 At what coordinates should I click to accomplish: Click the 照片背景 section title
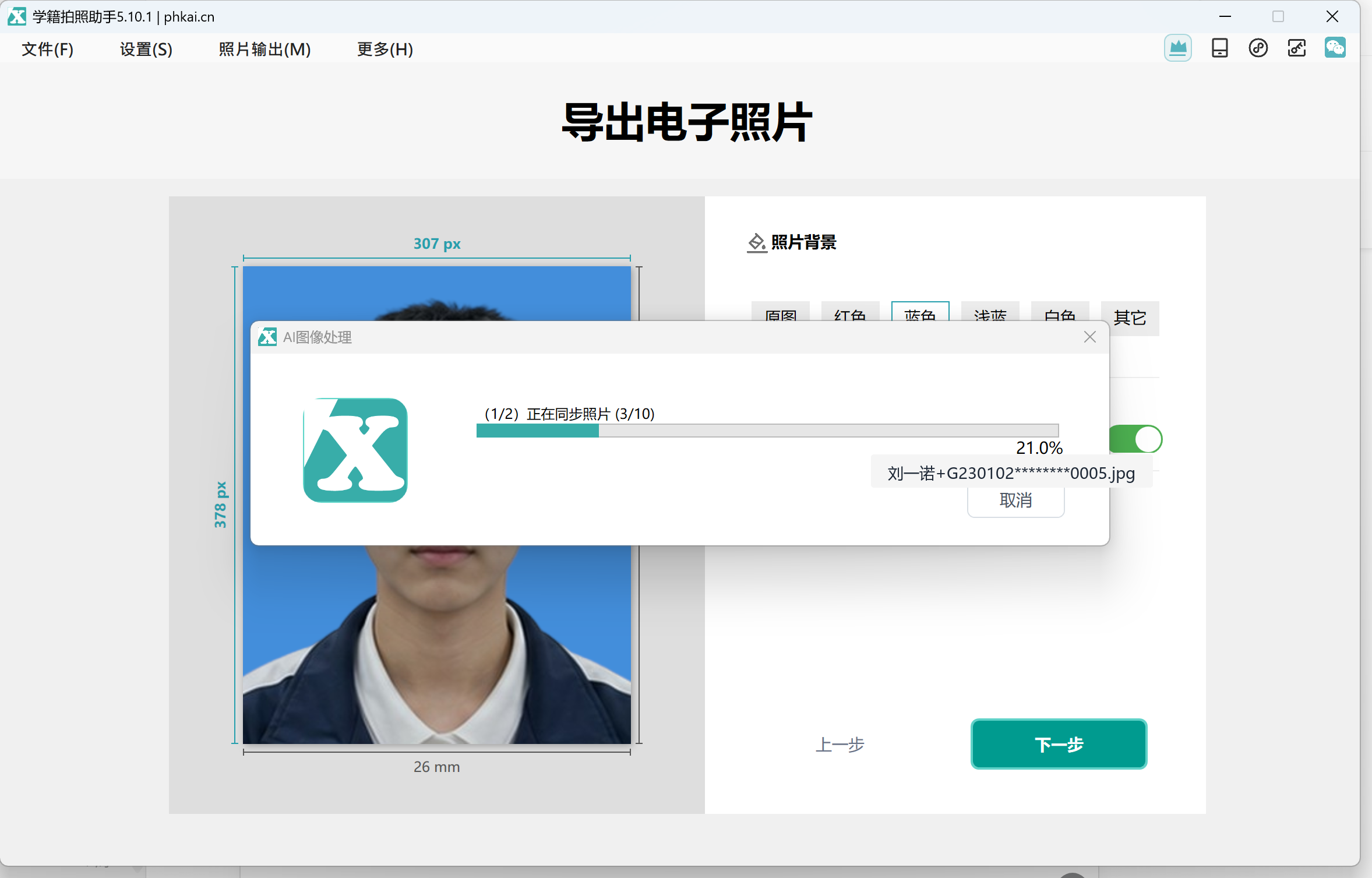point(803,242)
